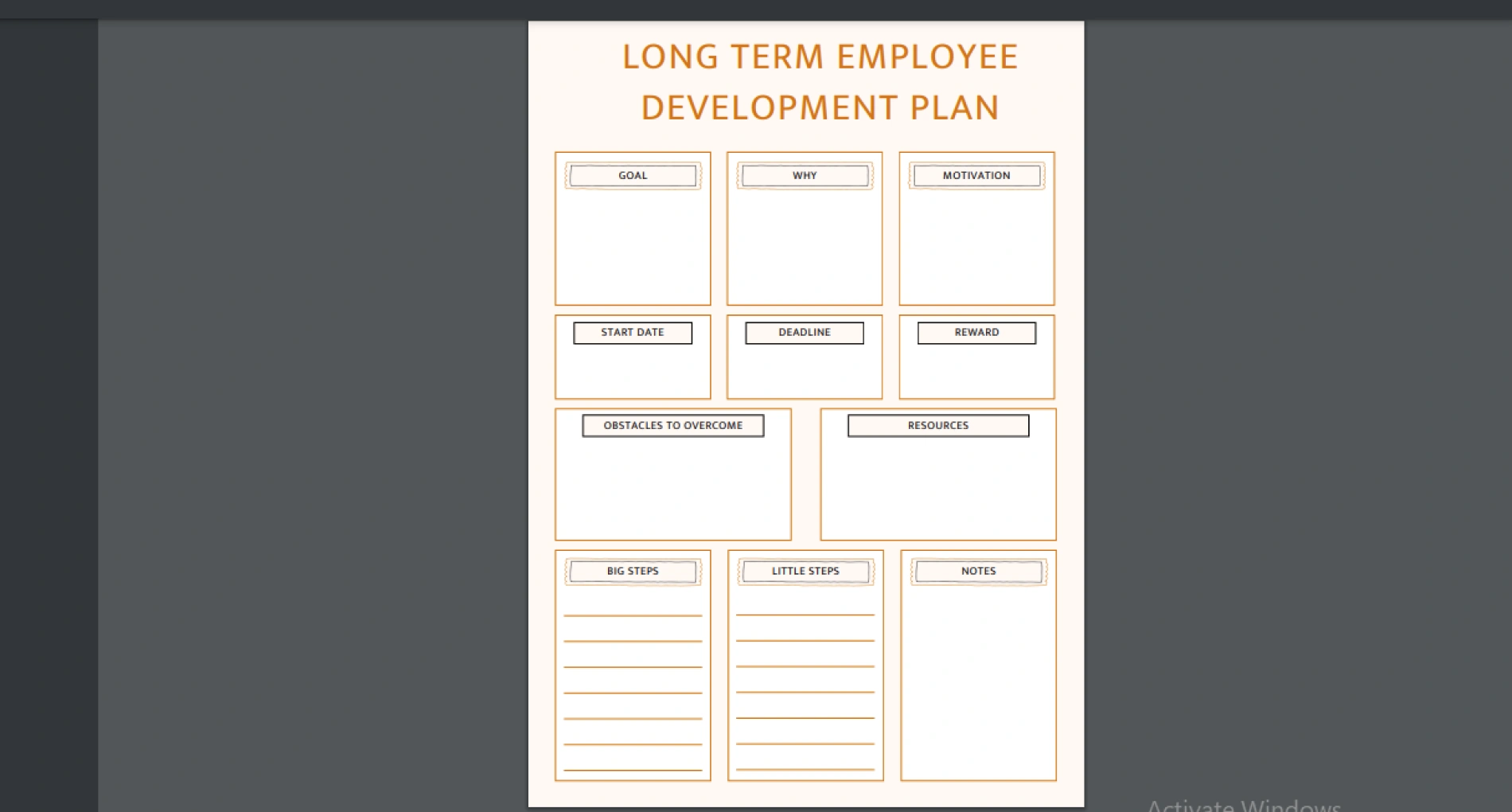Click the OBSTACLES TO OVERCOME label
1512x812 pixels.
(672, 425)
